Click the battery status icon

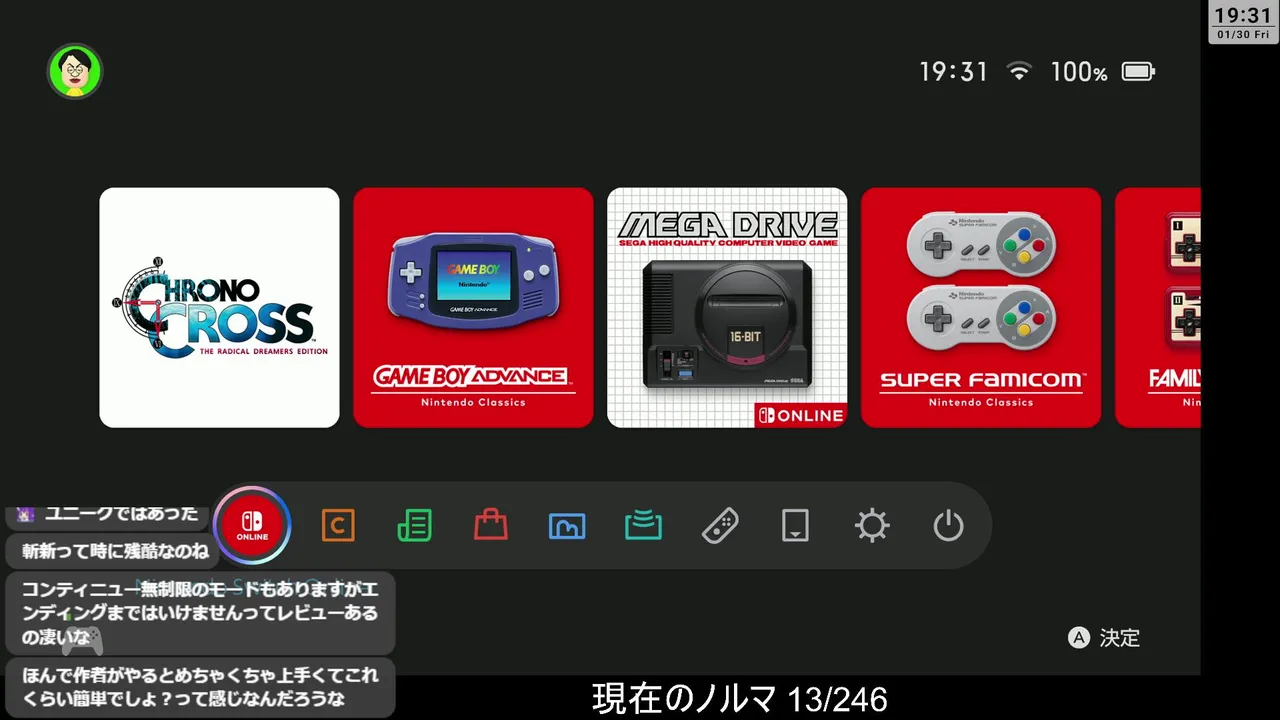[1138, 72]
